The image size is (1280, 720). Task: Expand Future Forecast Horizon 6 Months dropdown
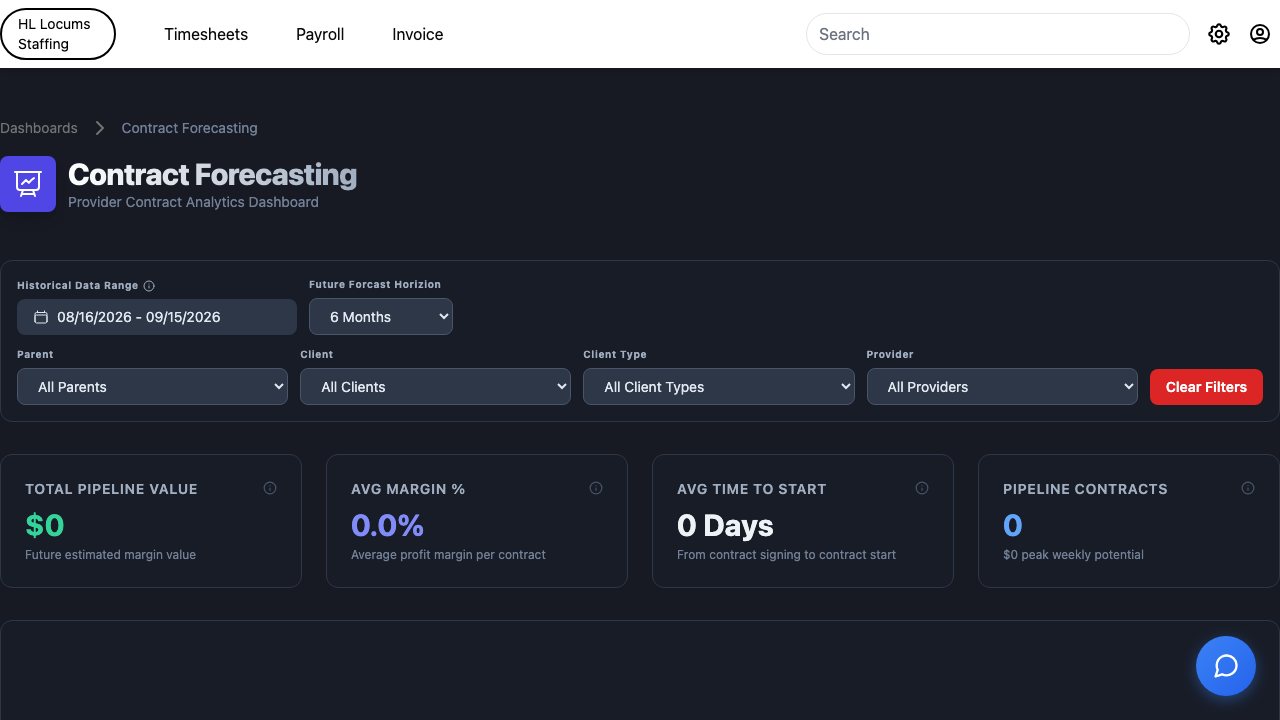(381, 317)
